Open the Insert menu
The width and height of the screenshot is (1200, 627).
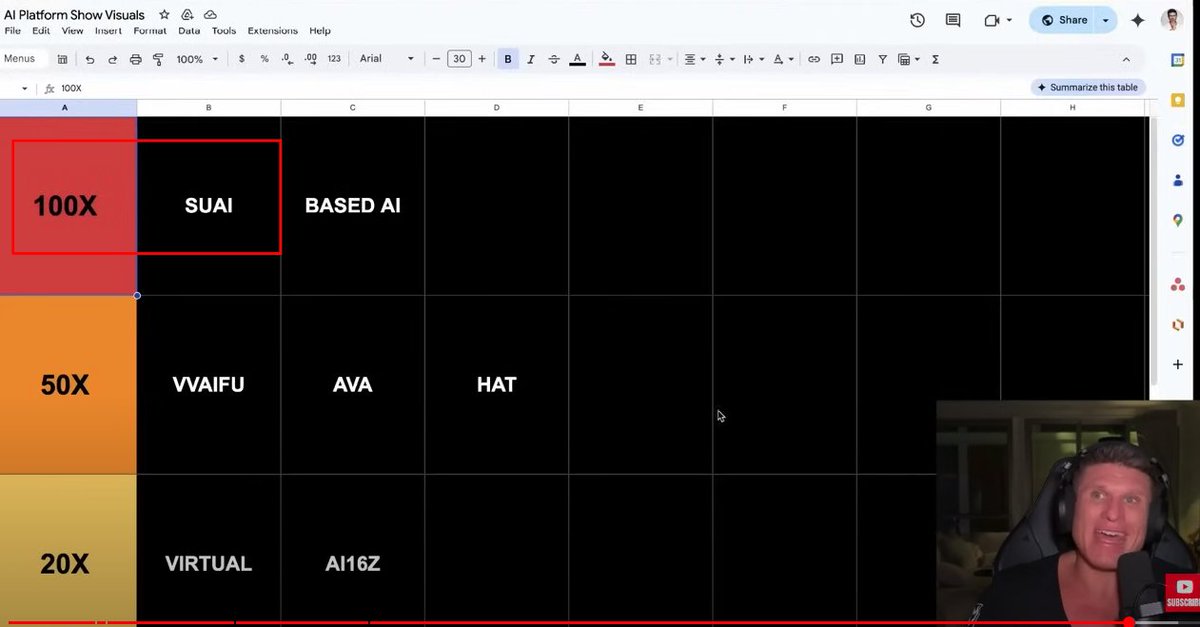108,31
